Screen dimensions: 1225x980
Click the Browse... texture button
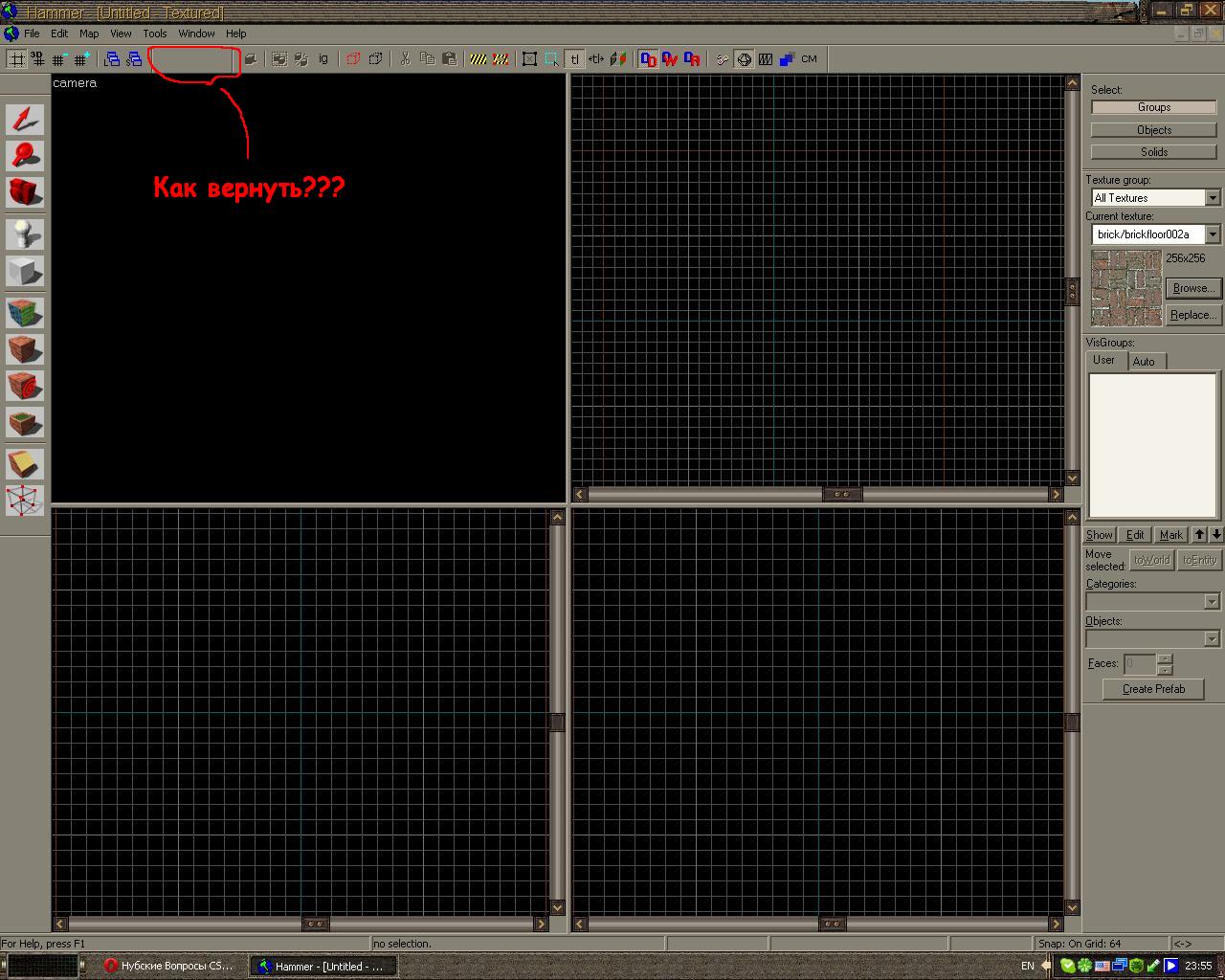(1192, 288)
